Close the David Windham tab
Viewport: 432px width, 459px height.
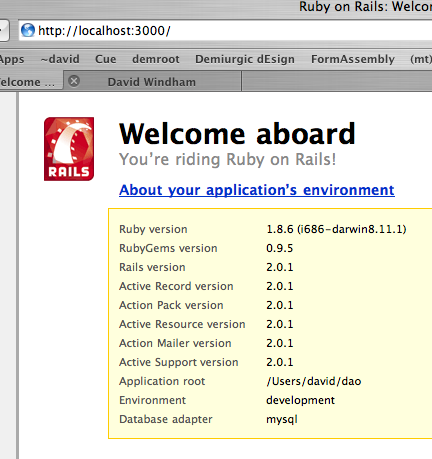point(74,81)
